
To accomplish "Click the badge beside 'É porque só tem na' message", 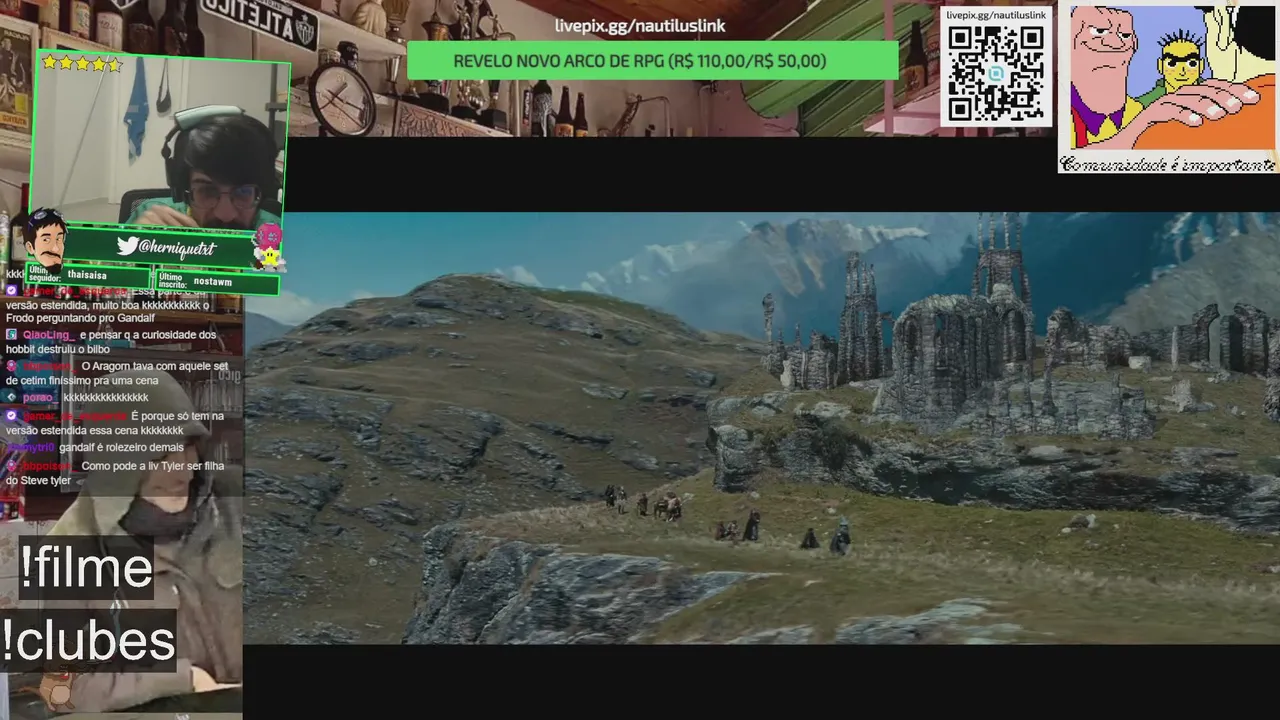I will pyautogui.click(x=11, y=416).
